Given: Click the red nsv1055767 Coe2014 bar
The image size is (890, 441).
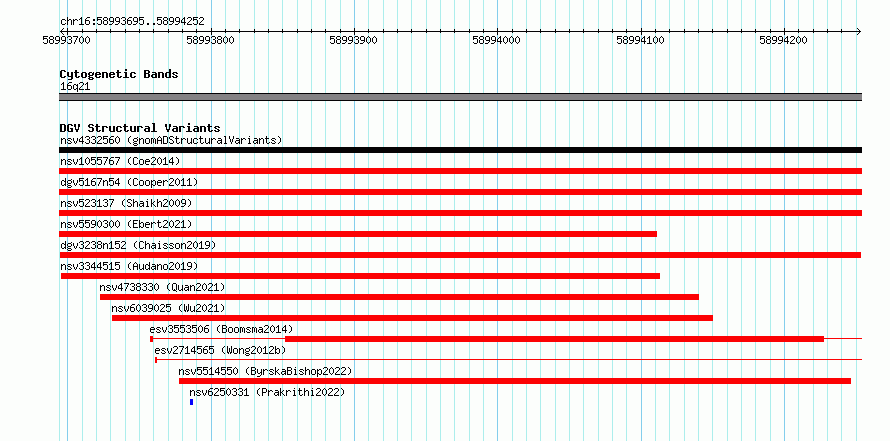Looking at the screenshot, I should (x=460, y=171).
